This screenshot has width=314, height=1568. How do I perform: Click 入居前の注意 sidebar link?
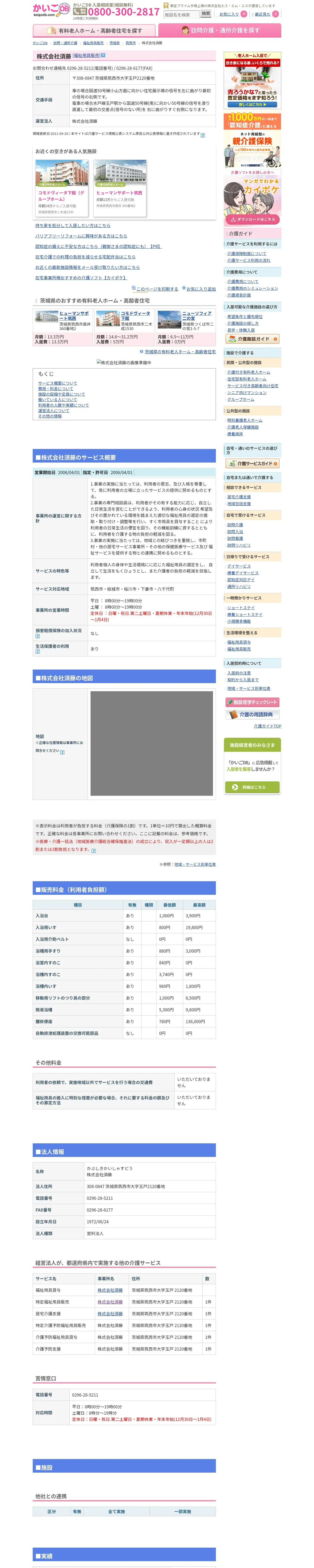click(239, 673)
